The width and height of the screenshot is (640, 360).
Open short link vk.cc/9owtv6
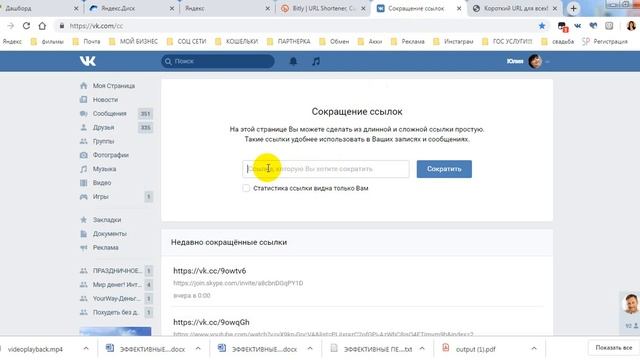[x=209, y=271]
